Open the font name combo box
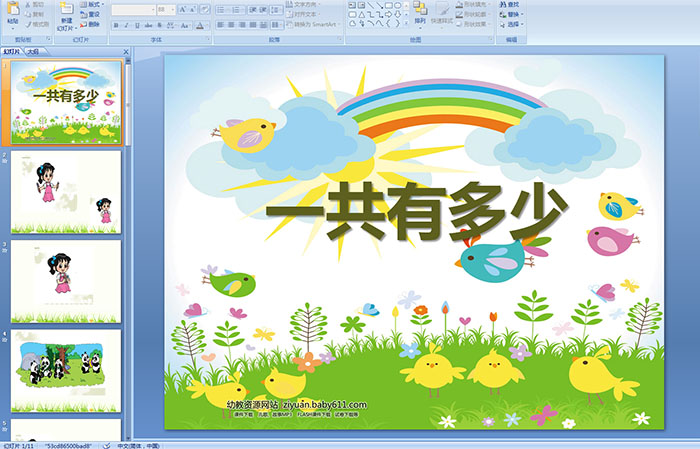The width and height of the screenshot is (700, 449). pyautogui.click(x=133, y=10)
